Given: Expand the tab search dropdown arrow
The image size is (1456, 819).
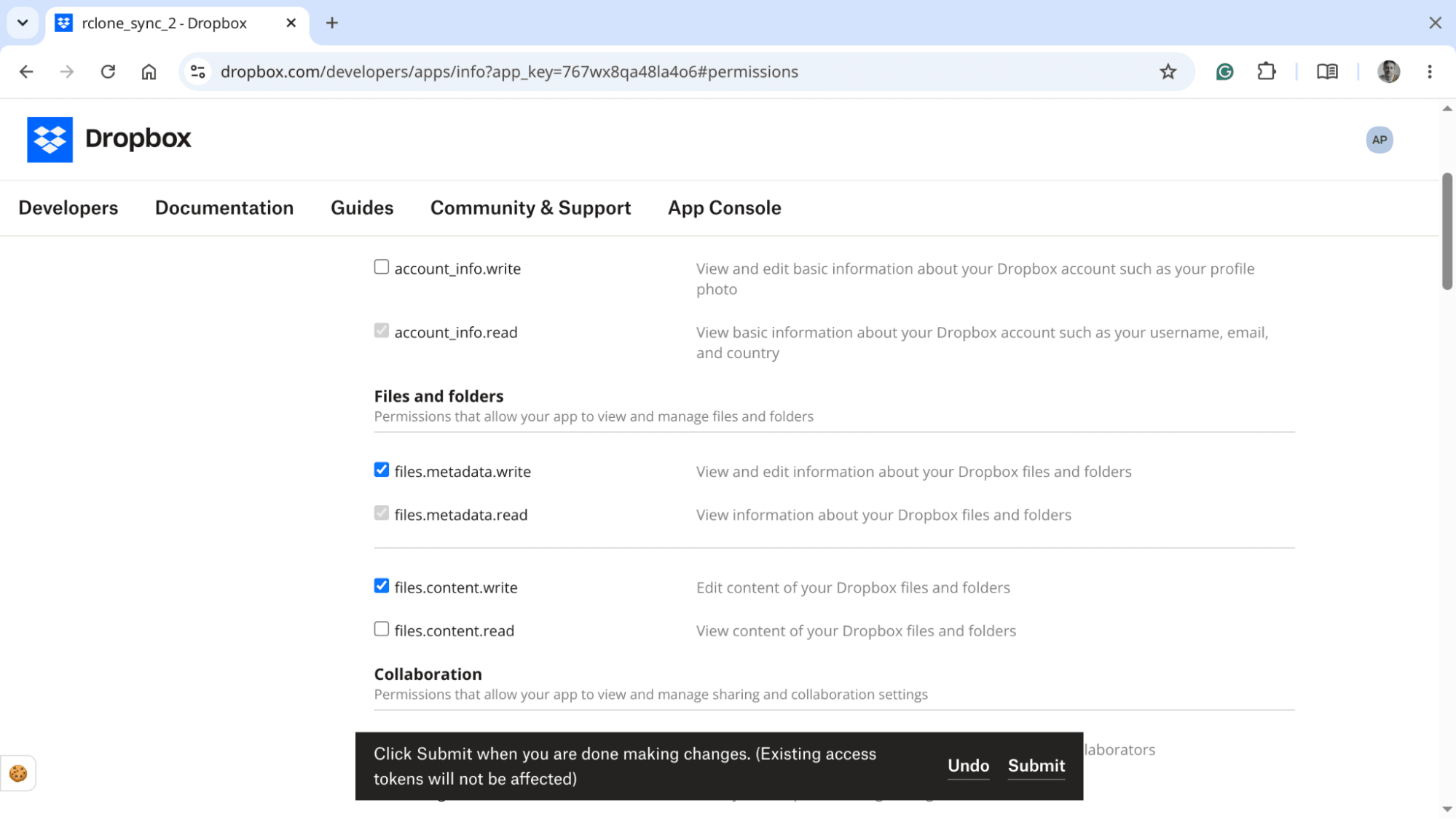Looking at the screenshot, I should [23, 23].
